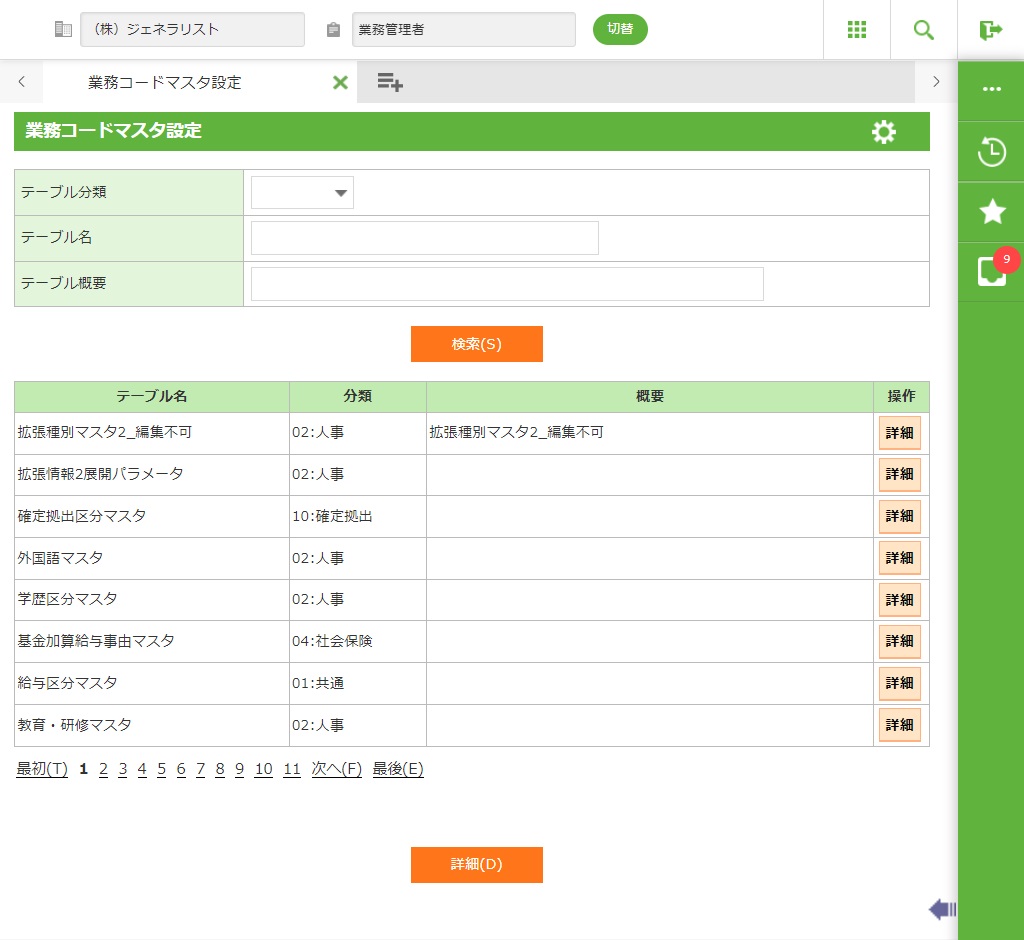Click the three-dots more icon in sidebar

click(991, 89)
